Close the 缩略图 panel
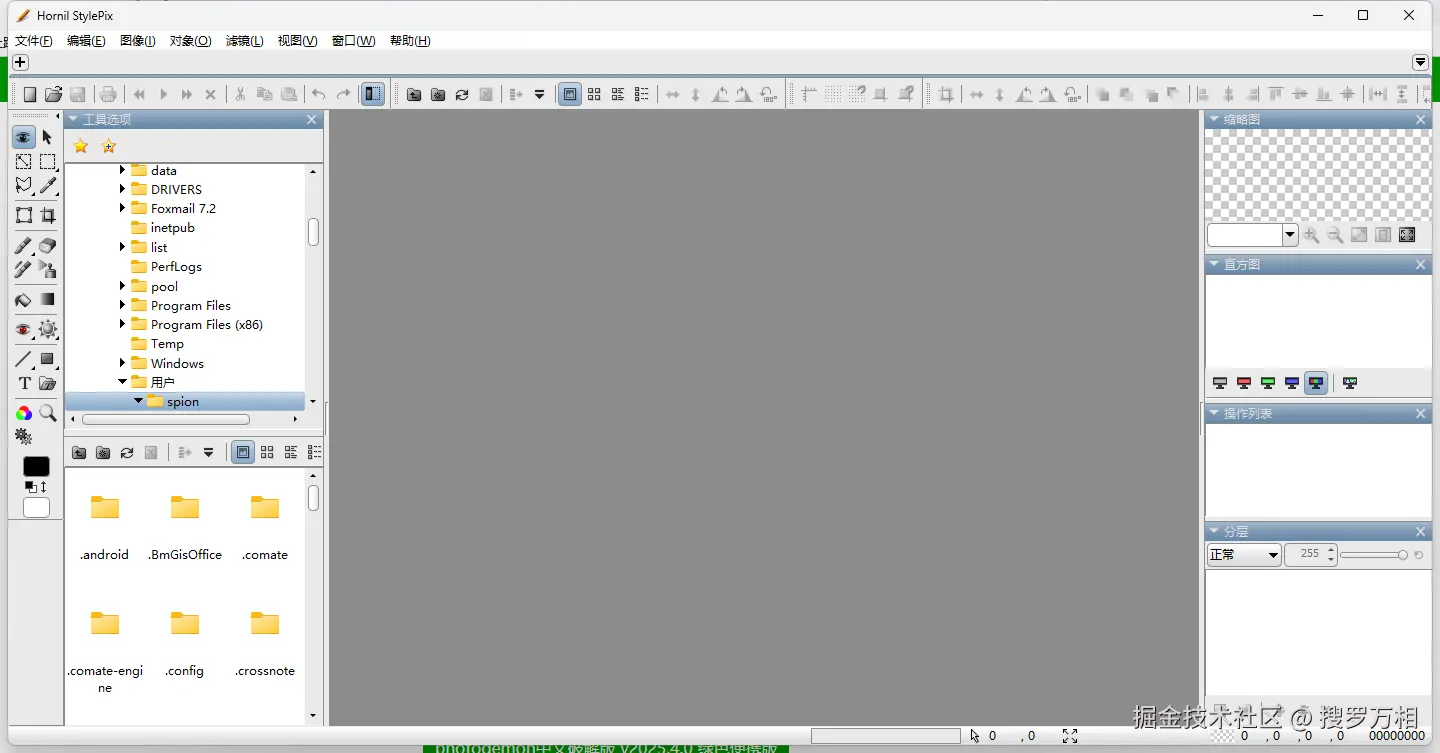 1421,120
